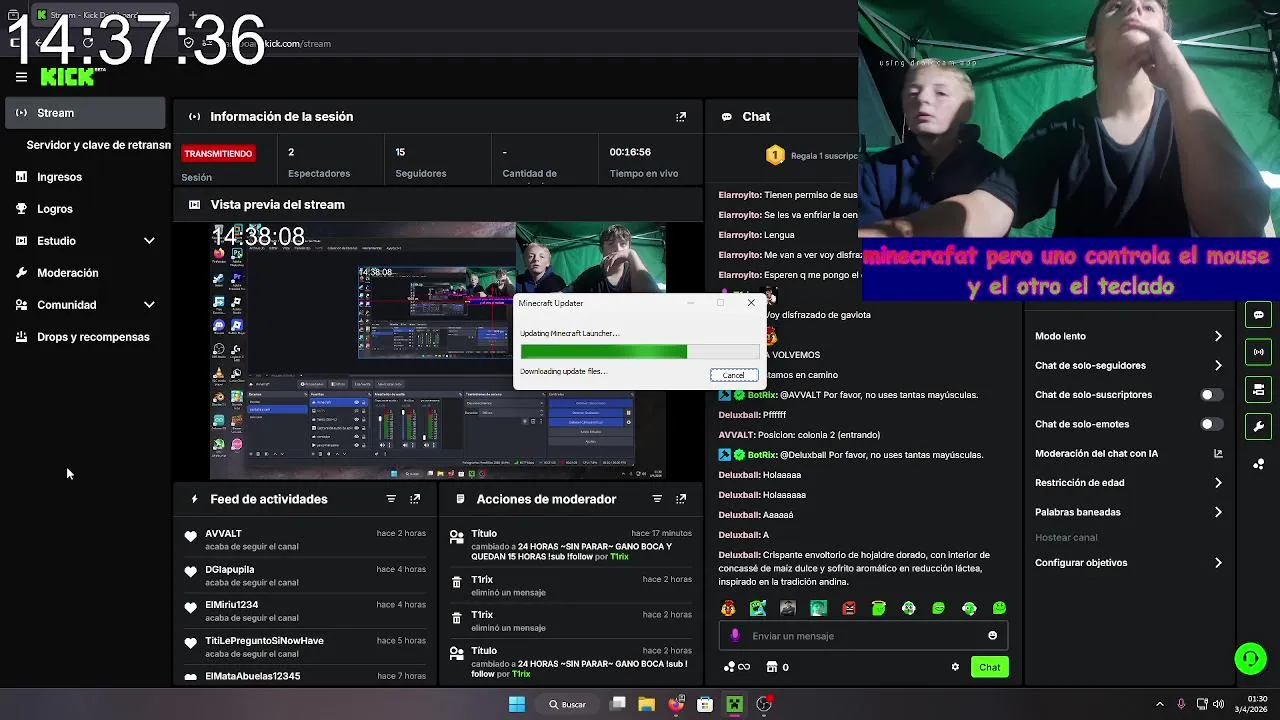Open OBS Studio from the taskbar
Screen dimensions: 1280x720
pyautogui.click(x=764, y=704)
